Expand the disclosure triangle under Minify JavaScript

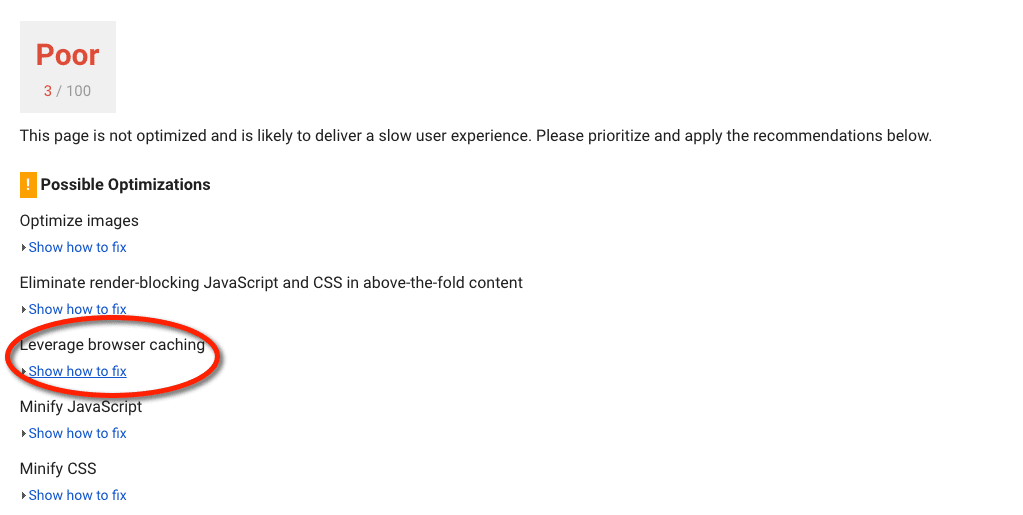23,434
